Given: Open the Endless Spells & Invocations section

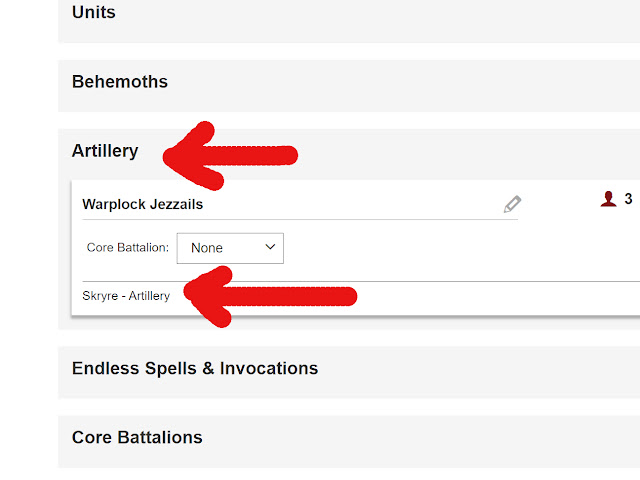Looking at the screenshot, I should [x=194, y=368].
